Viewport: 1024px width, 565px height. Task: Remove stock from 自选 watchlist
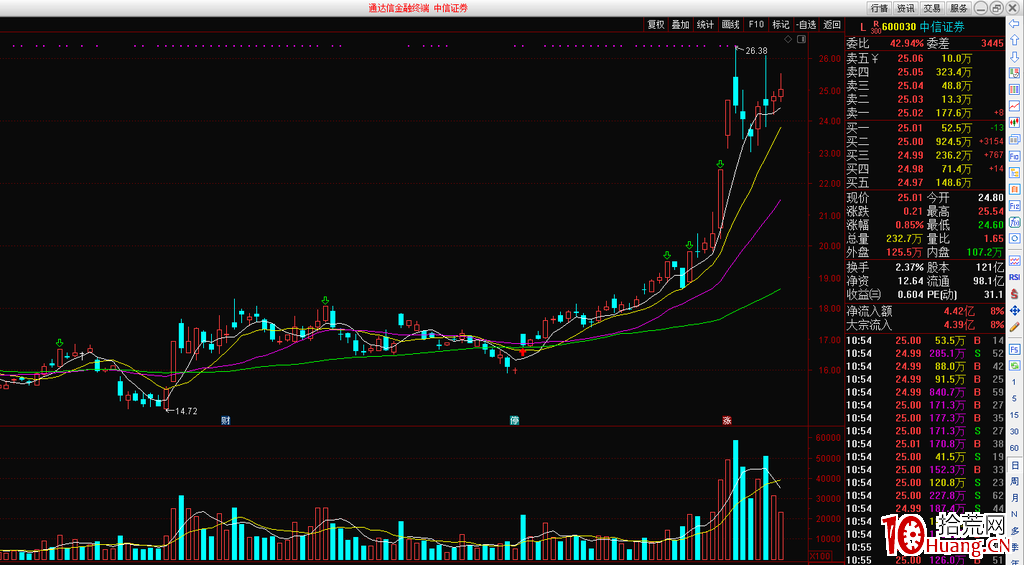[x=806, y=25]
